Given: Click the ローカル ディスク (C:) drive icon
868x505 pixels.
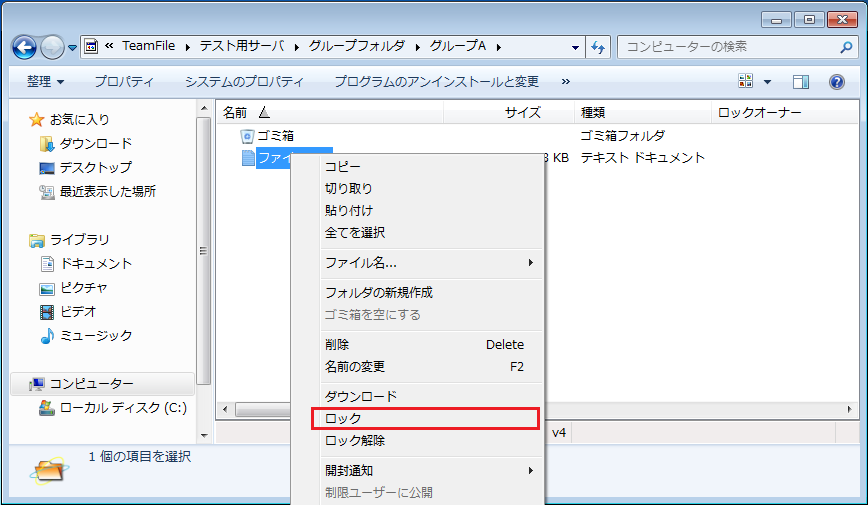Looking at the screenshot, I should [46, 408].
